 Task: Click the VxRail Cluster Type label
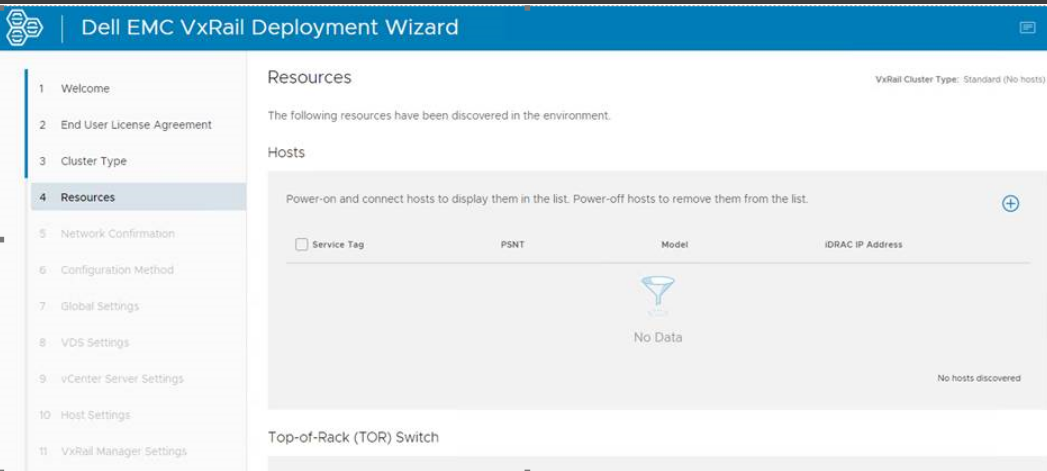917,79
